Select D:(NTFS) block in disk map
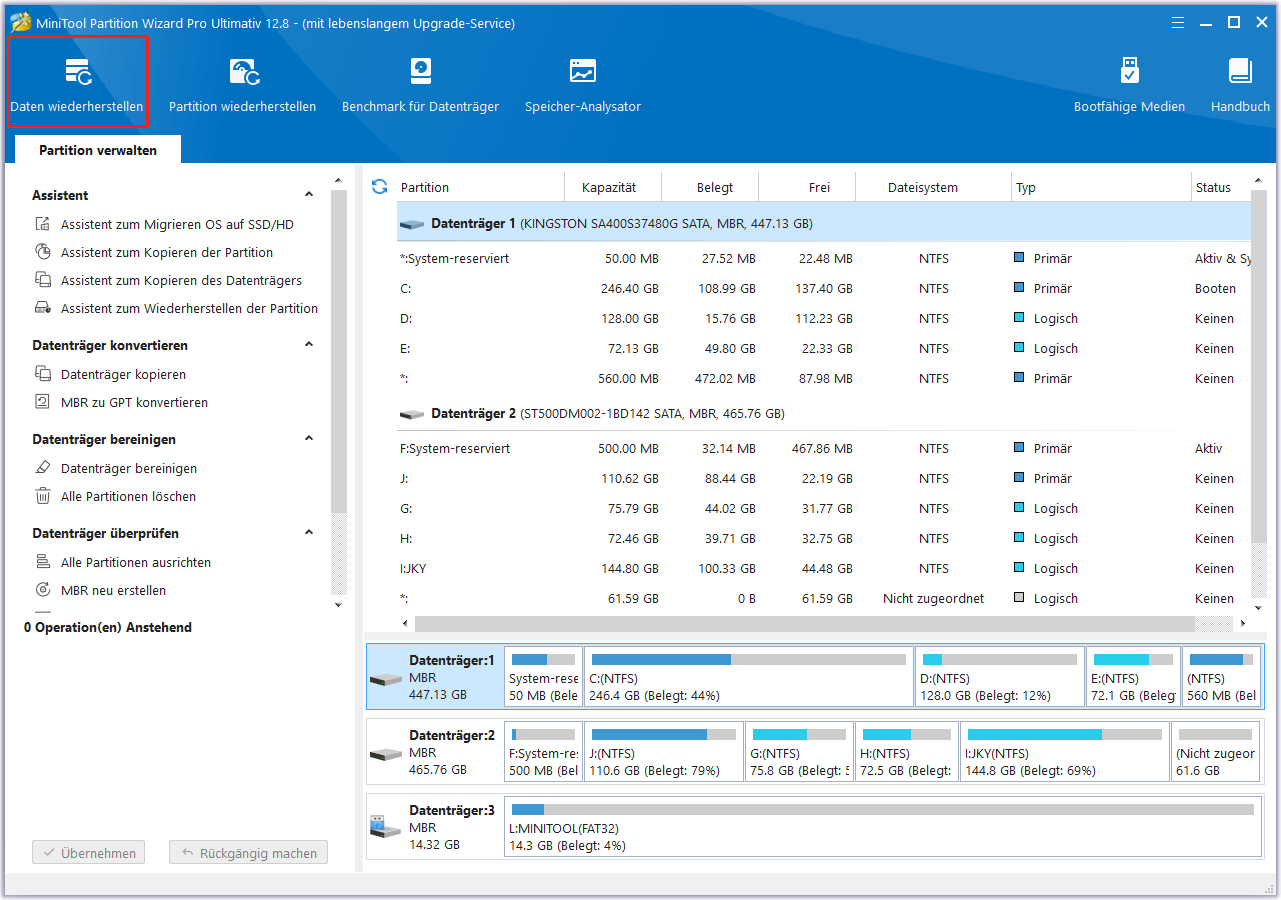The width and height of the screenshot is (1281, 900). [1000, 677]
